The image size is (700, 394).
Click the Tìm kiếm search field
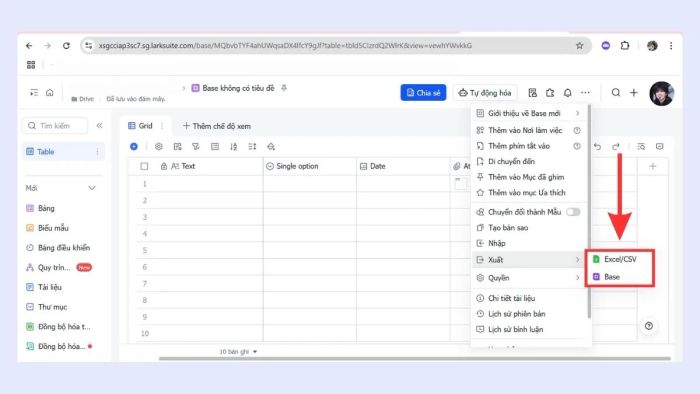click(55, 126)
